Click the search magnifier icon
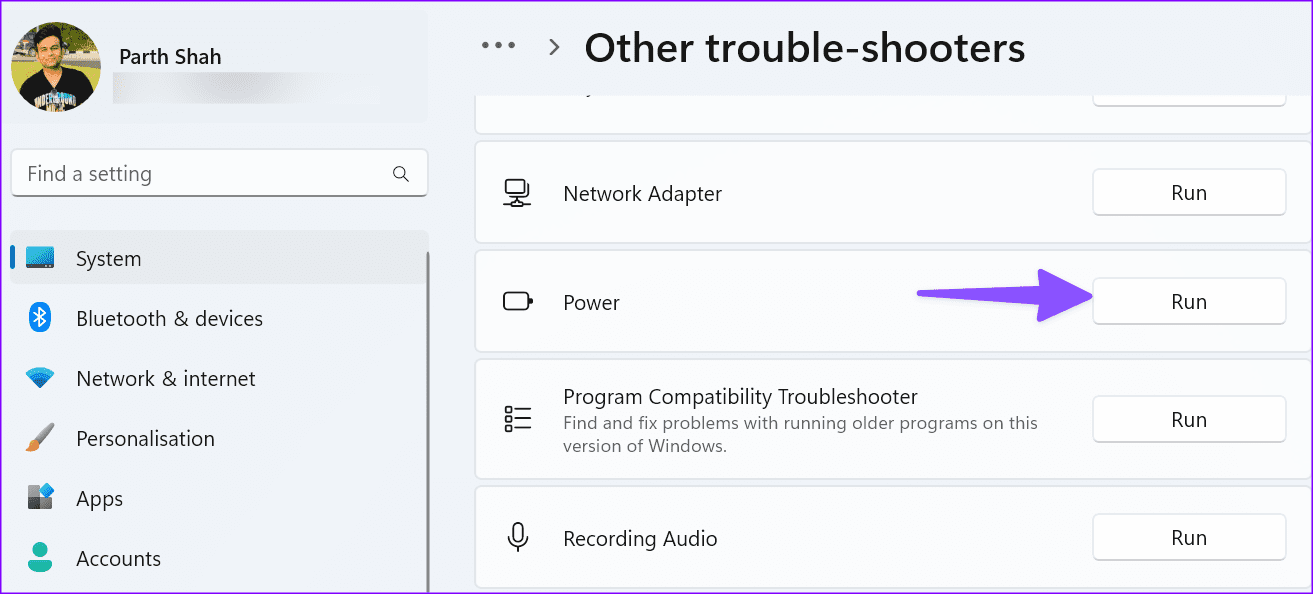This screenshot has width=1313, height=594. pyautogui.click(x=401, y=174)
